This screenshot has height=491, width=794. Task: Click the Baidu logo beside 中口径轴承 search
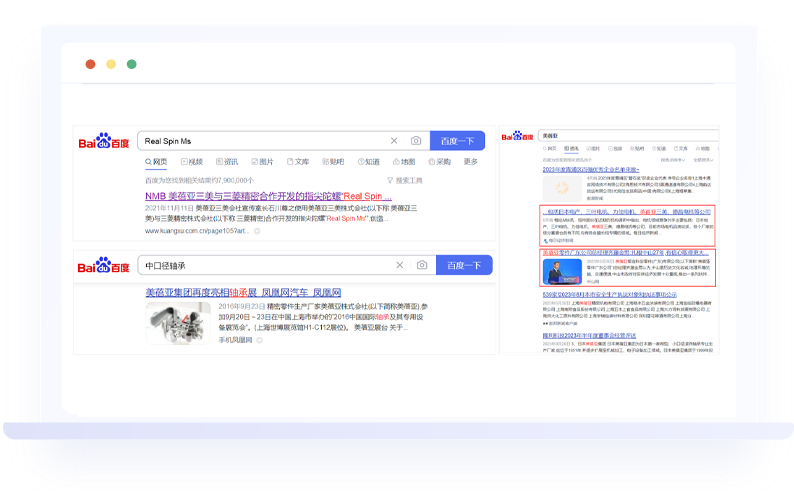[x=103, y=265]
